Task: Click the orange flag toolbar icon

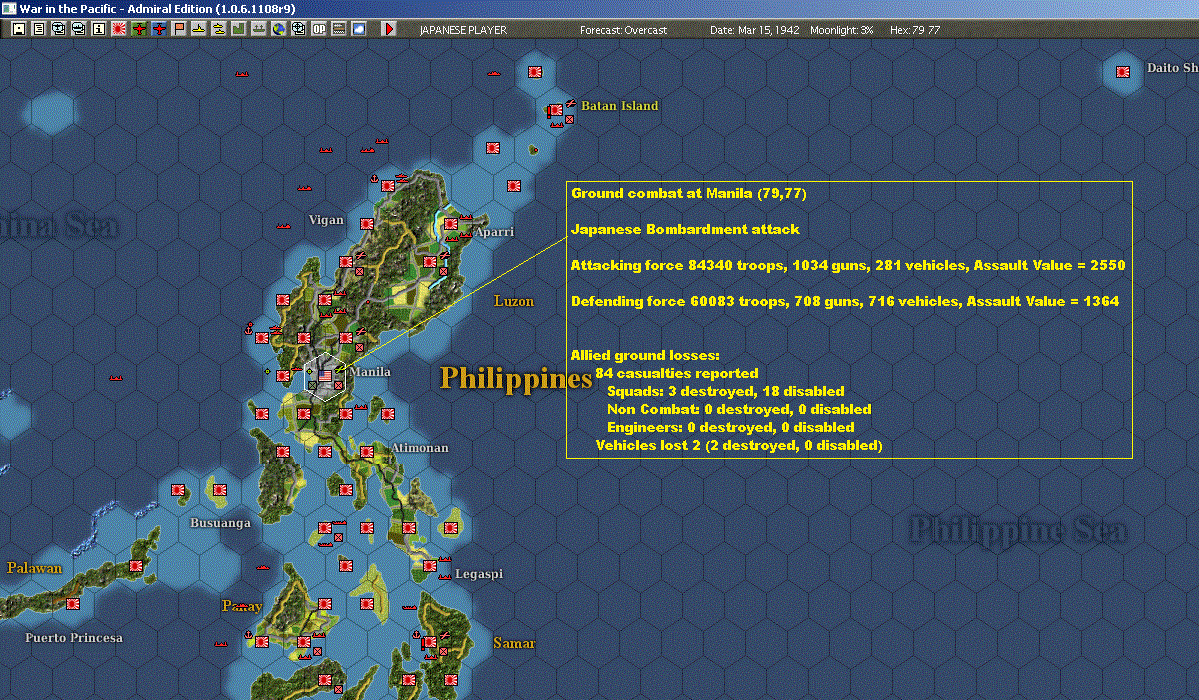Action: (179, 29)
